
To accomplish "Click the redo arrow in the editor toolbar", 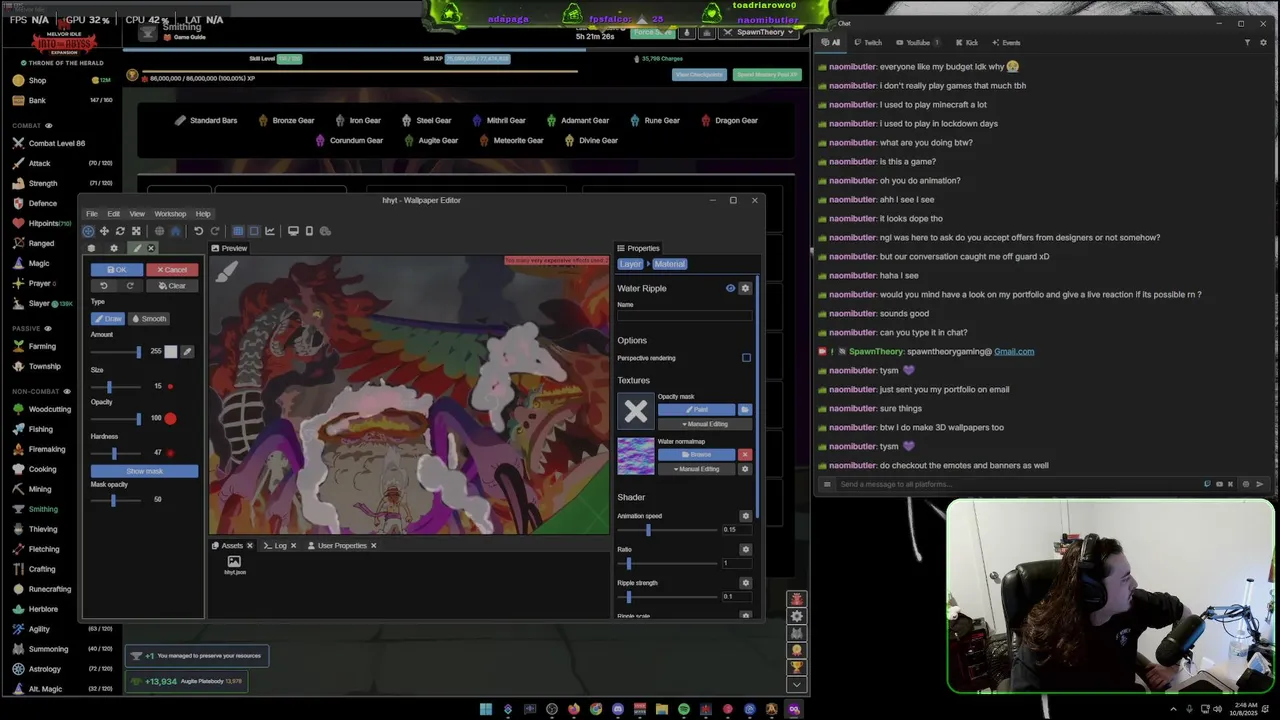I will click(x=214, y=231).
